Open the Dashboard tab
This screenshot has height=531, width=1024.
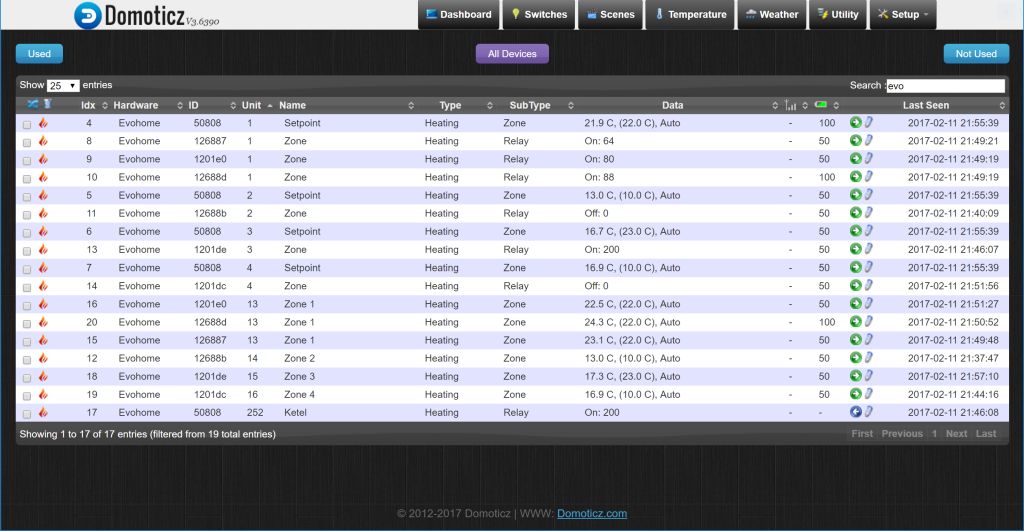pos(458,14)
